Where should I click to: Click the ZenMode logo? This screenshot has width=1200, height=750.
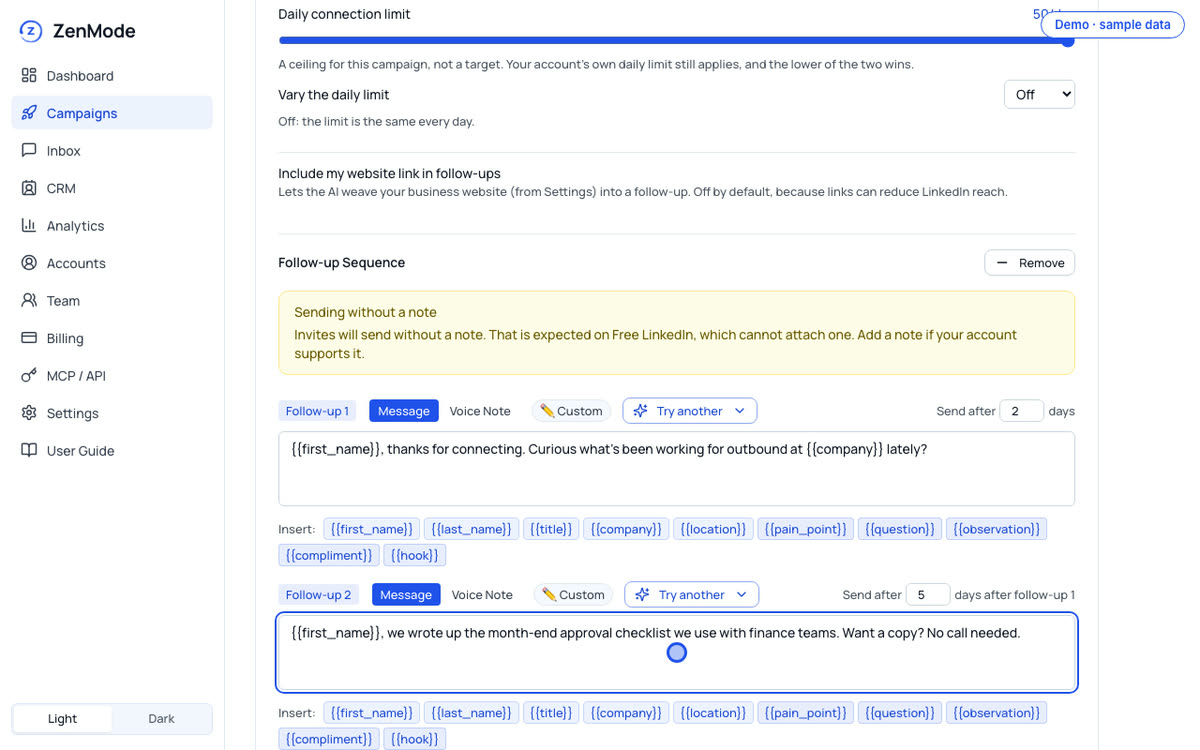(31, 31)
